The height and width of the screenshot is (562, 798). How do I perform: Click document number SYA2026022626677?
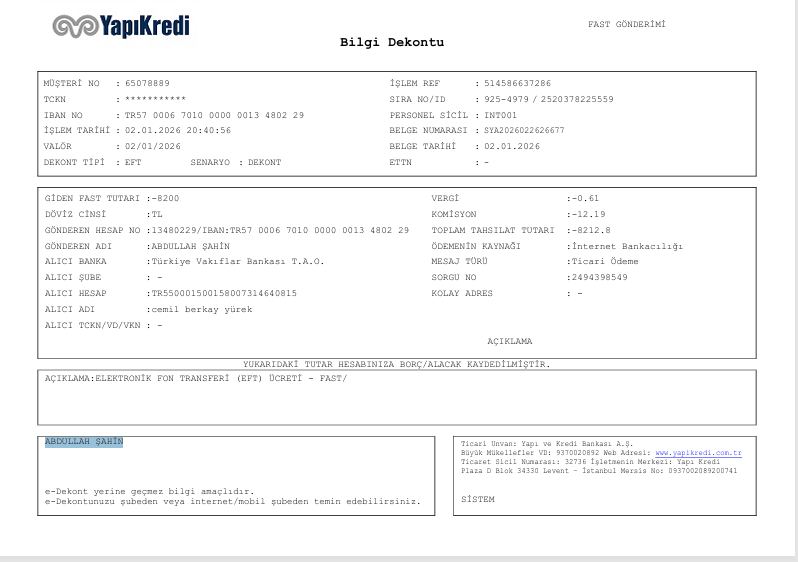tap(524, 130)
